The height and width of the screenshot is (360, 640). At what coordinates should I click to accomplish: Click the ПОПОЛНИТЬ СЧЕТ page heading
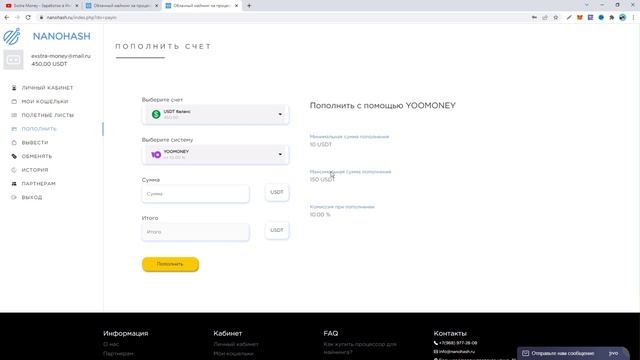pos(163,47)
